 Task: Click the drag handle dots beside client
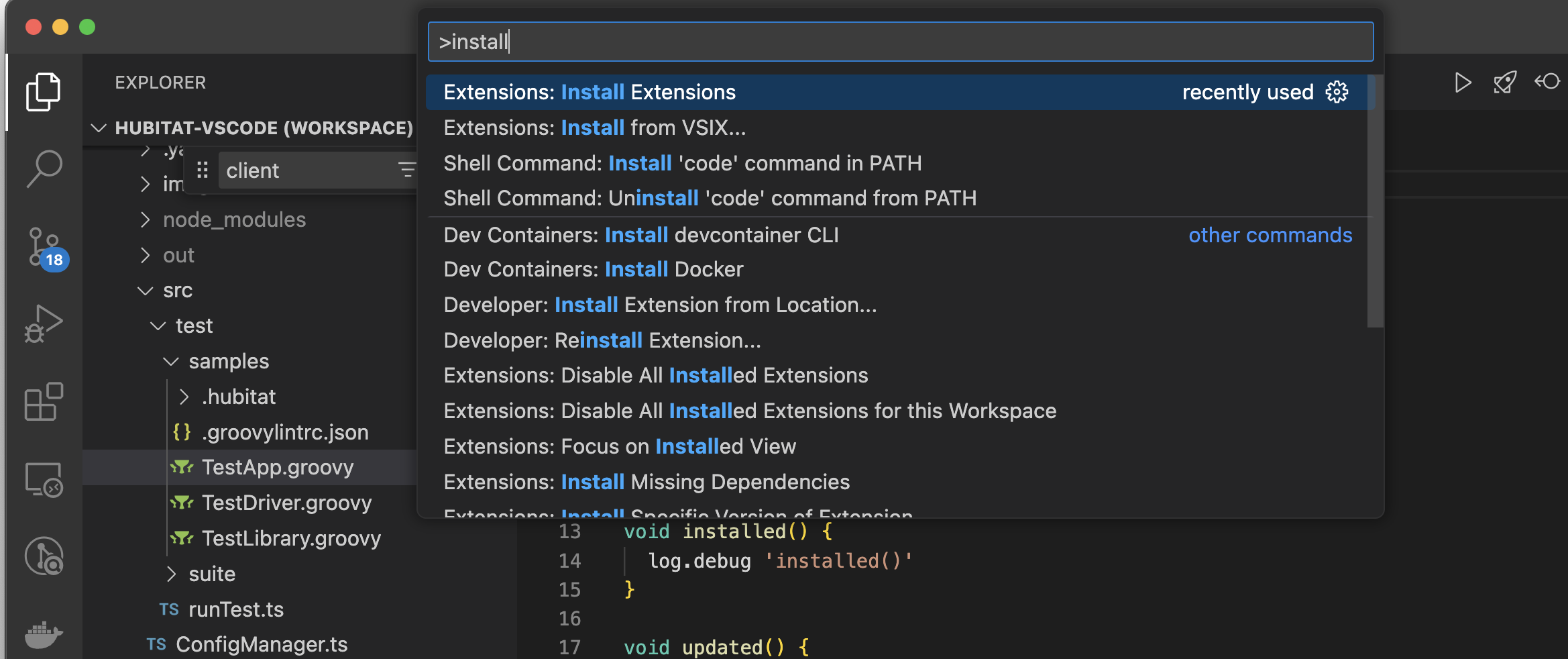[203, 170]
